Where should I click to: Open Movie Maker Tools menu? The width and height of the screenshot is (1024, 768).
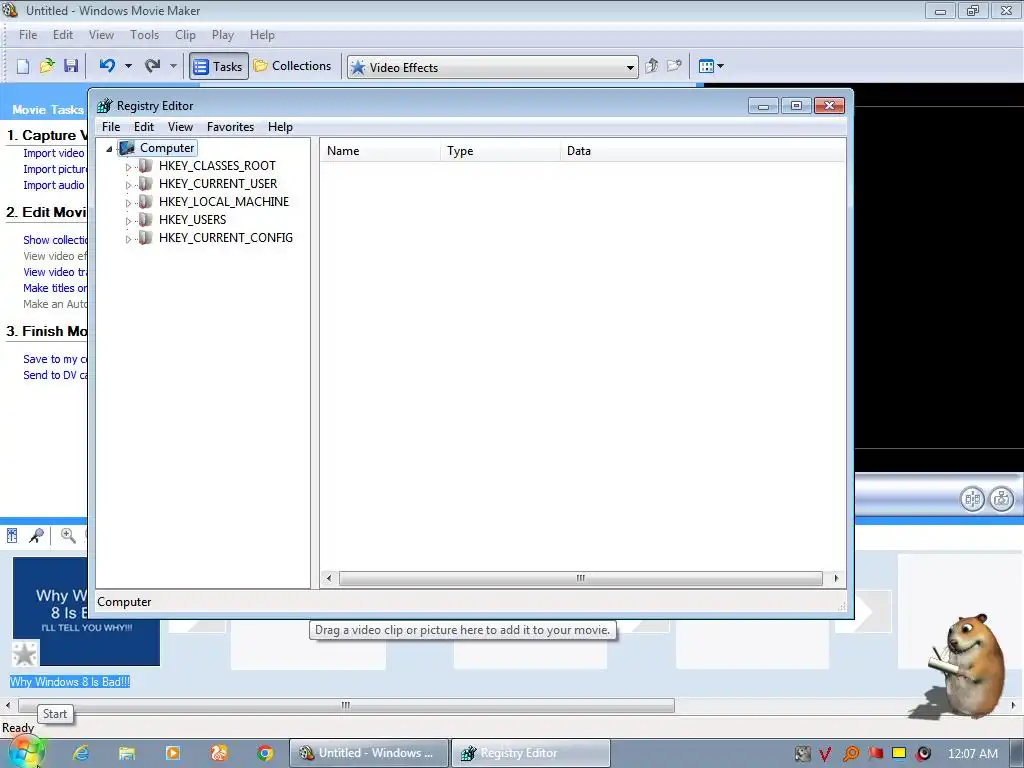click(x=144, y=35)
